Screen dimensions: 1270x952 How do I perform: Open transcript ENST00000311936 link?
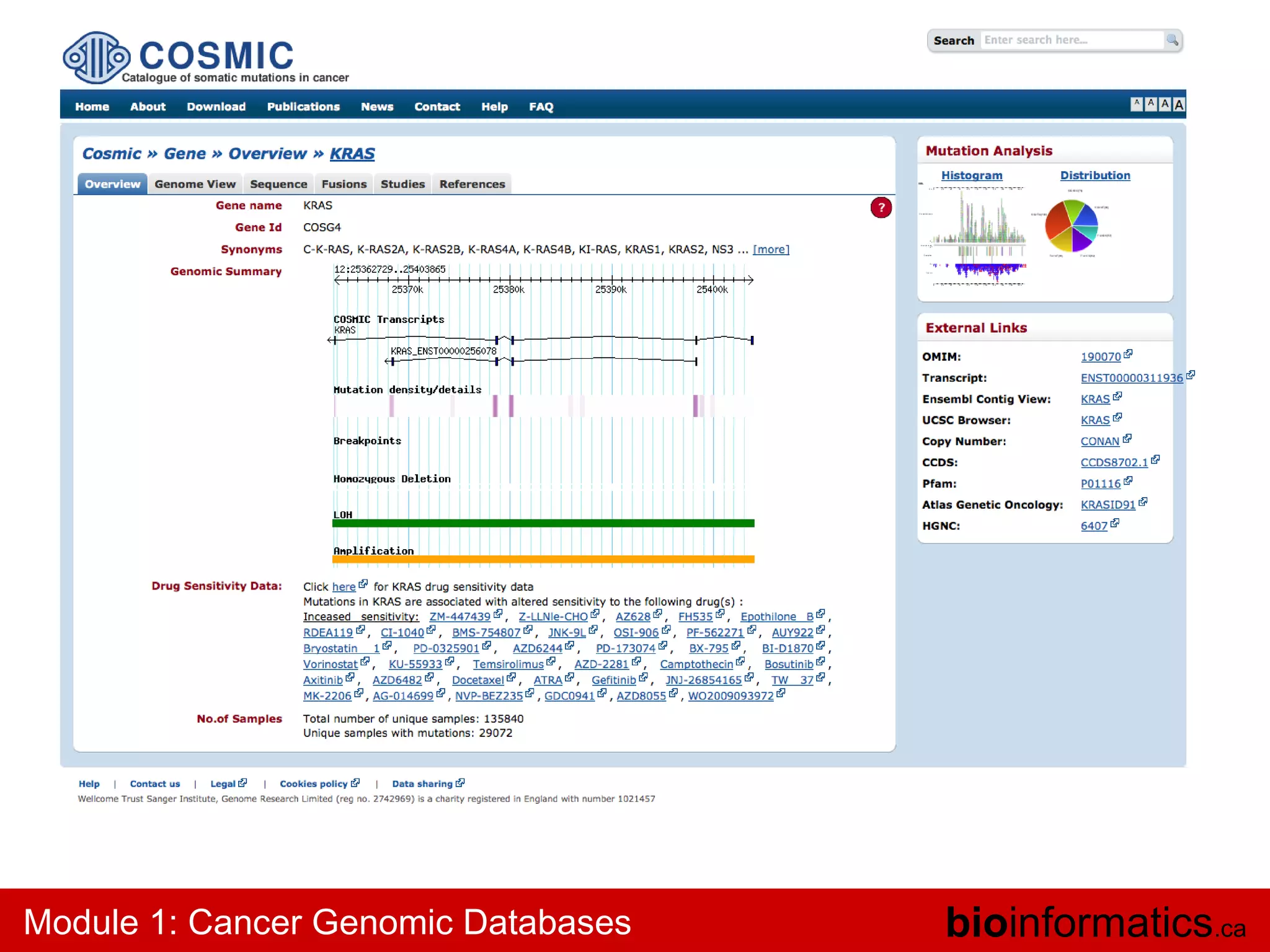[x=1132, y=378]
